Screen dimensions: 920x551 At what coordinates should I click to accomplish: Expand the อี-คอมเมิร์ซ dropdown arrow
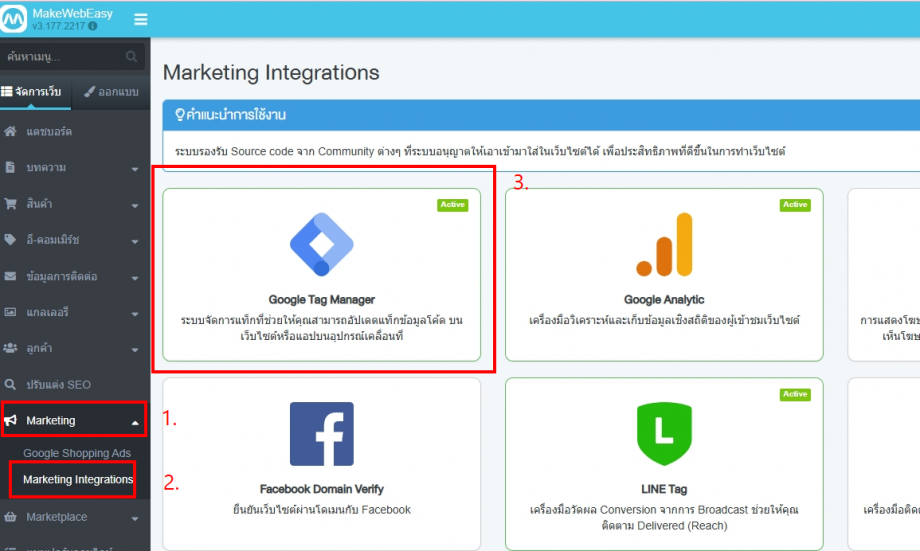pos(135,241)
